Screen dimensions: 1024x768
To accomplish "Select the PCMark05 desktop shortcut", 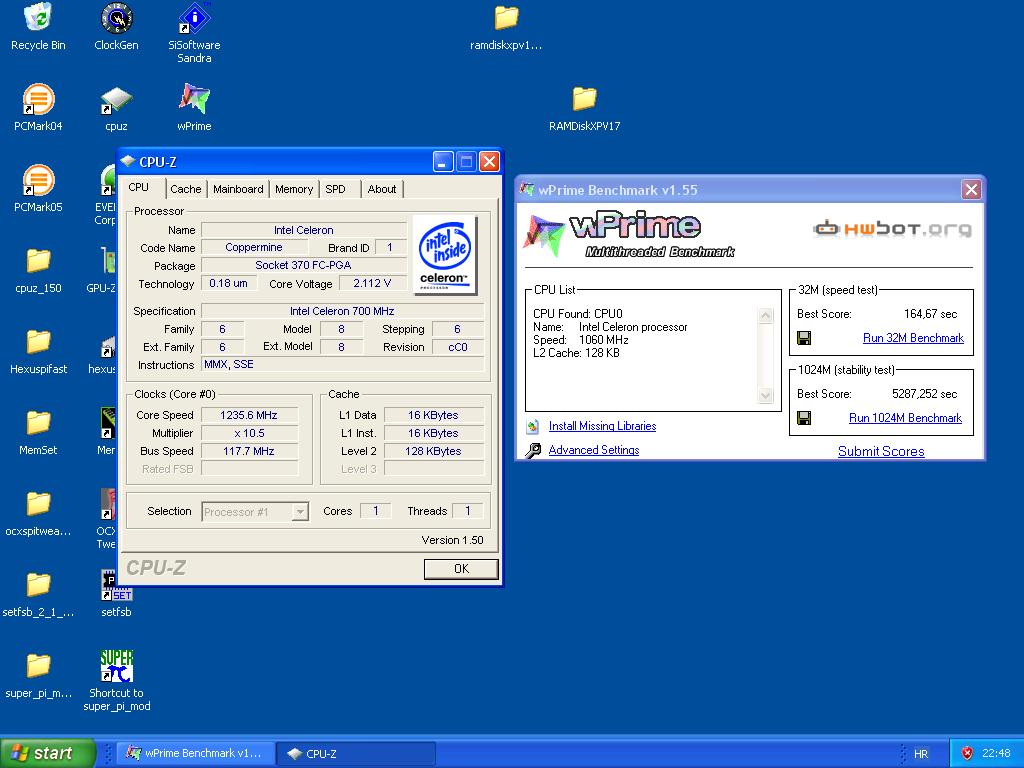I will 38,189.
